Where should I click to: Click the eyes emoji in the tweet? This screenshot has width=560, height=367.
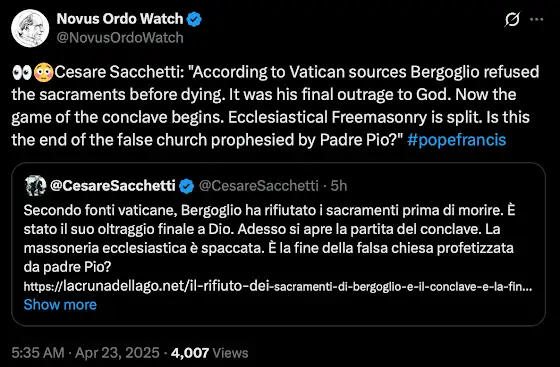[x=22, y=72]
